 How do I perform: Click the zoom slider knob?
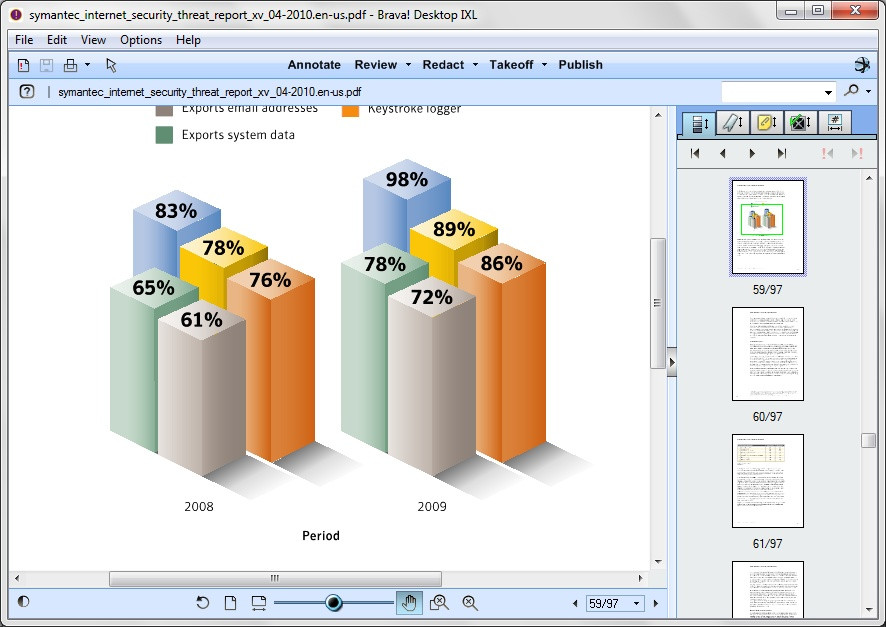334,603
